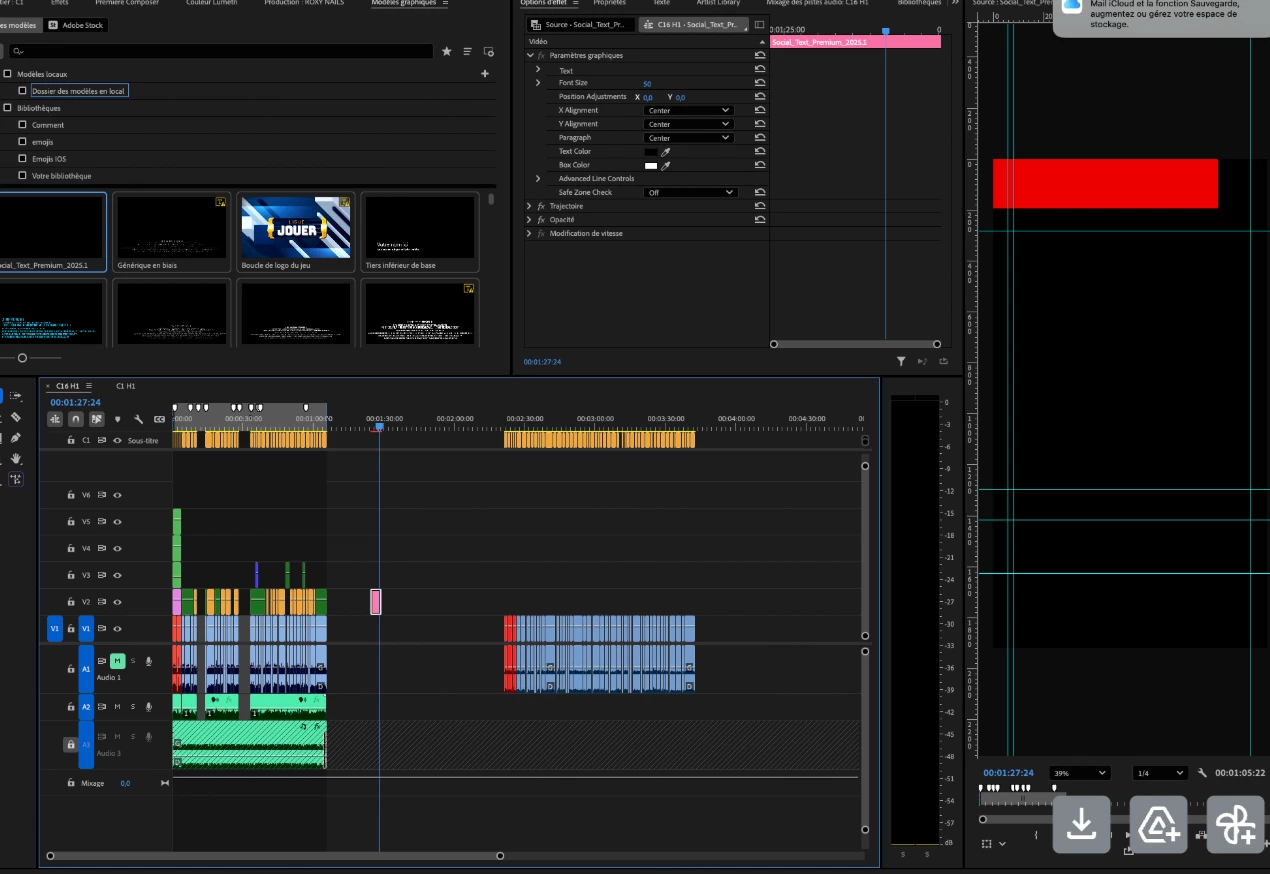Click the timeline Add Marker icon
The image size is (1270, 874).
pos(118,419)
